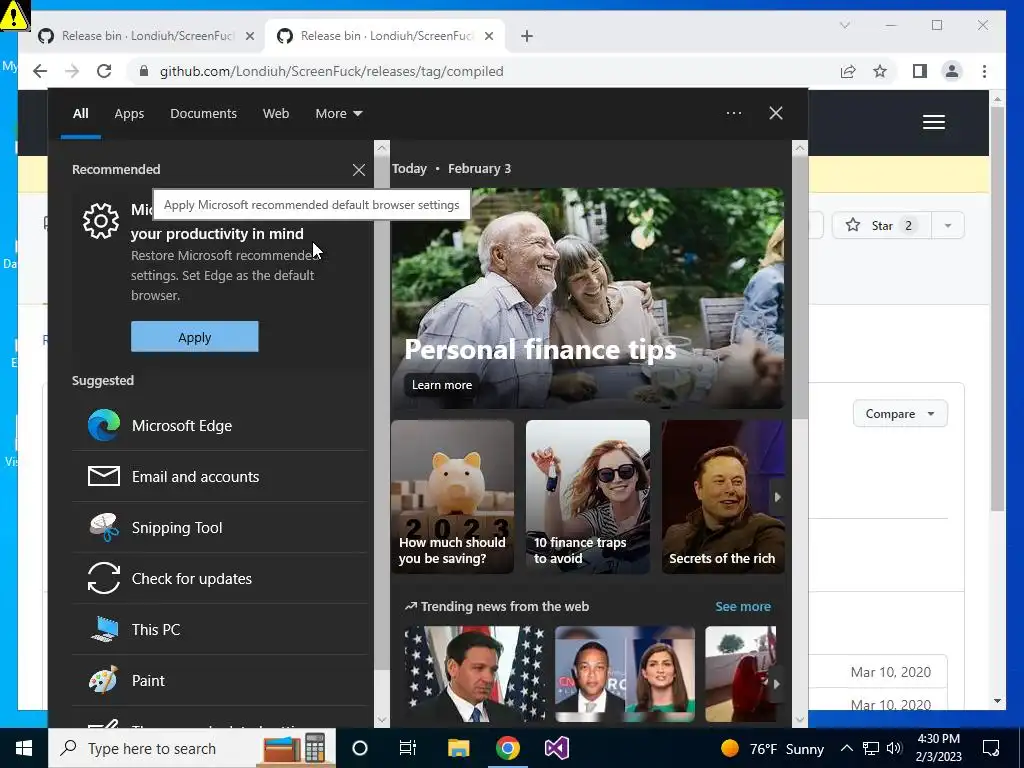Image resolution: width=1024 pixels, height=768 pixels.
Task: Select the Documents search tab
Action: (203, 114)
